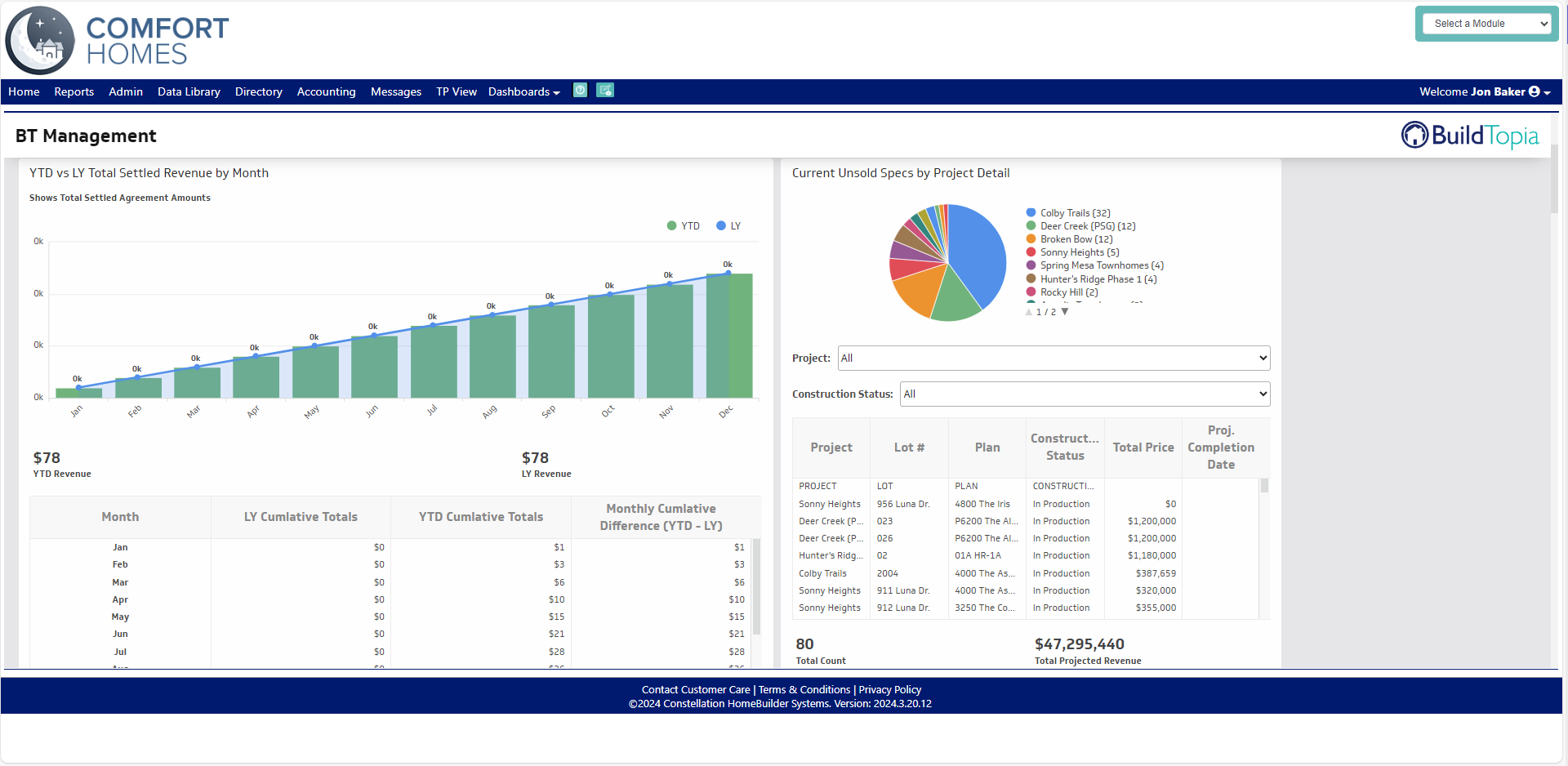Click the up arrow above the legend pagination
Viewport: 1568px width, 766px height.
[1028, 311]
